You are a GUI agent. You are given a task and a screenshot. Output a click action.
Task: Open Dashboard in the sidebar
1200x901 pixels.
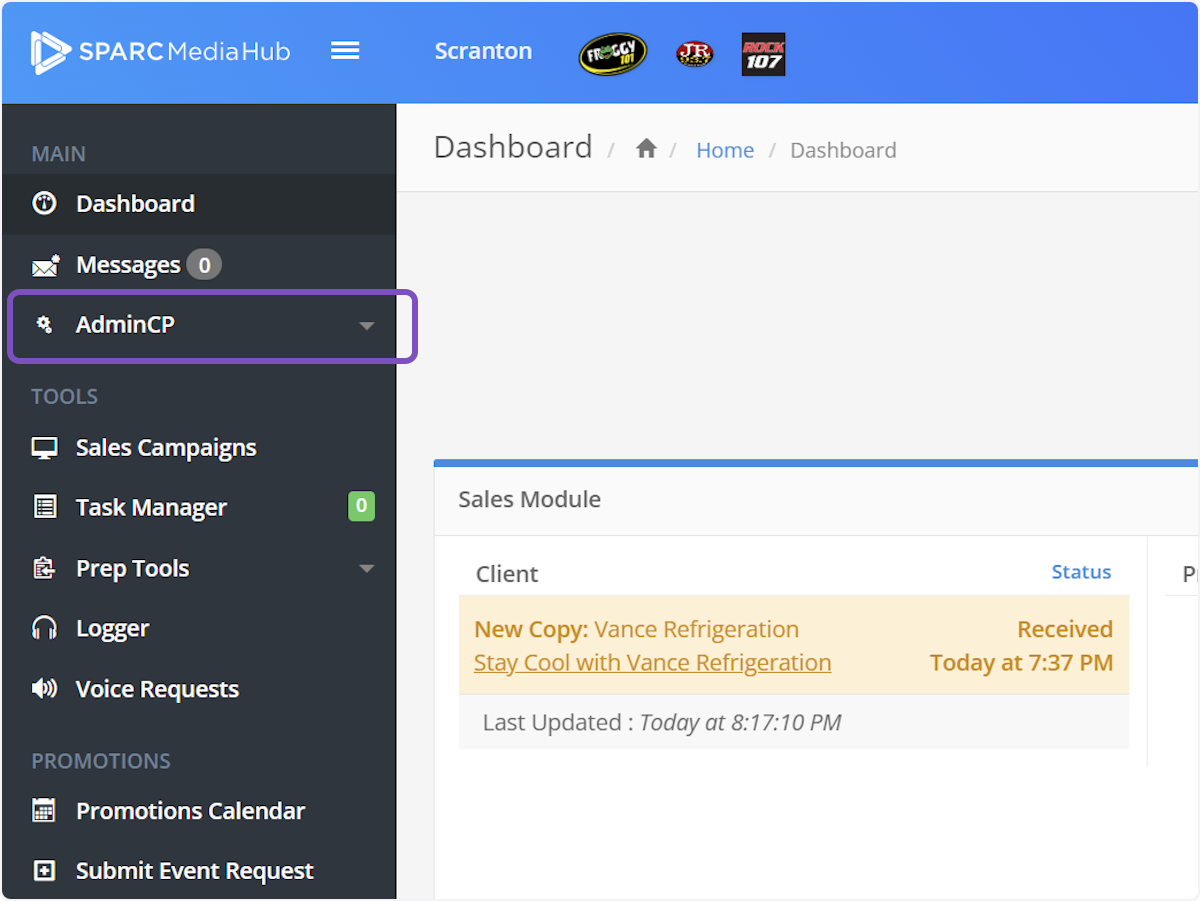pyautogui.click(x=135, y=204)
